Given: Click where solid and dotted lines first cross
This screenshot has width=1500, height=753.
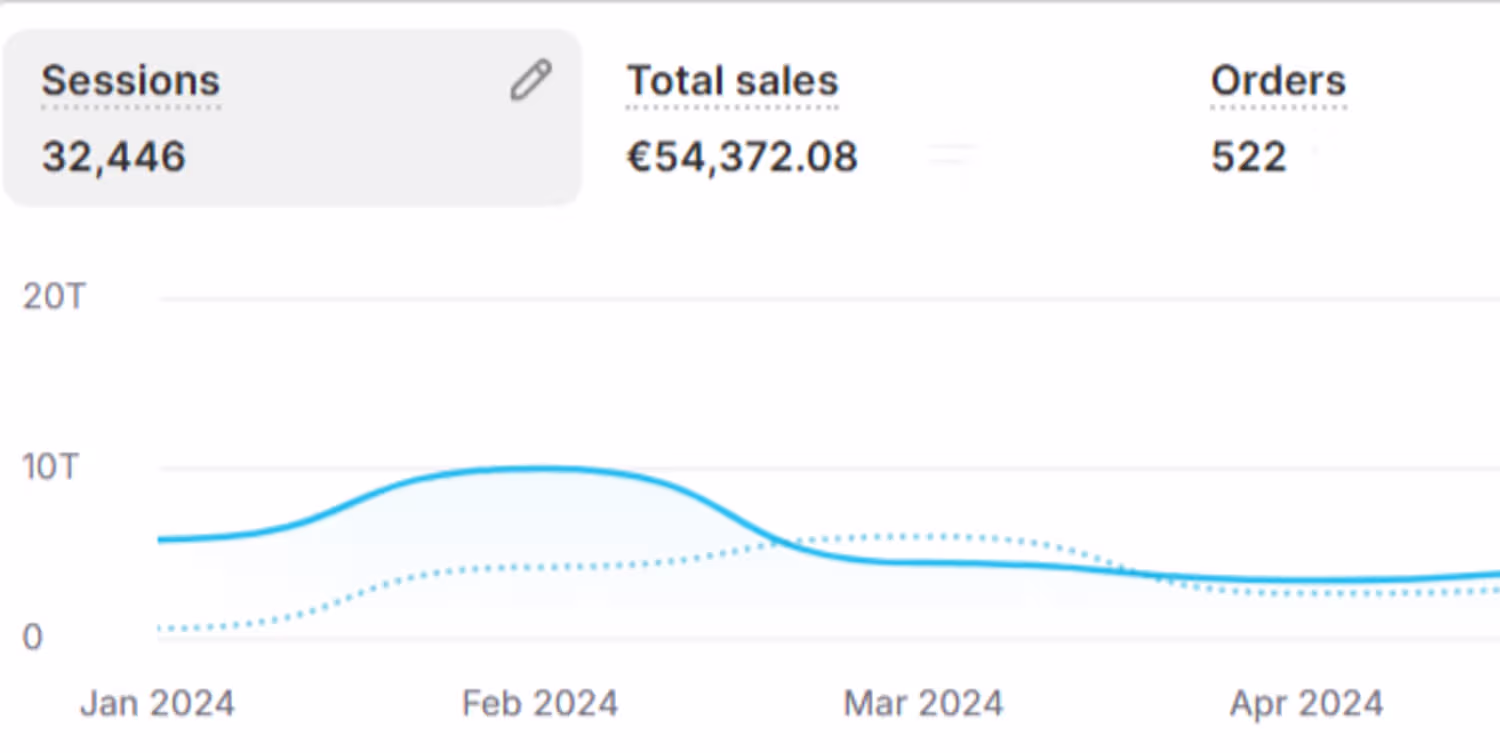Looking at the screenshot, I should pos(781,543).
